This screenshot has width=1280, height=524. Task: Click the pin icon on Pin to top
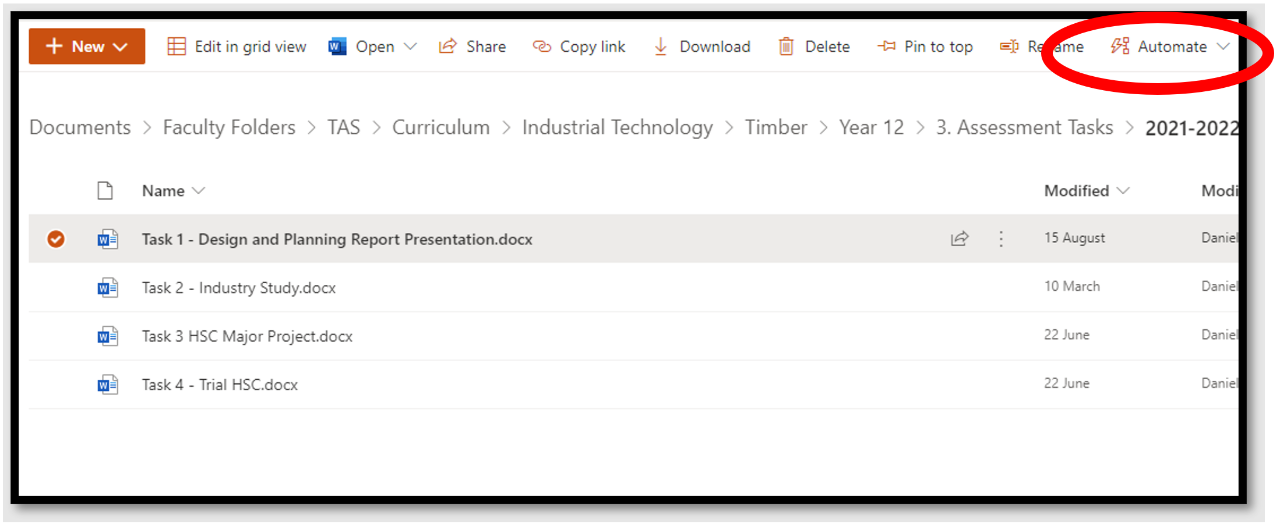point(887,46)
